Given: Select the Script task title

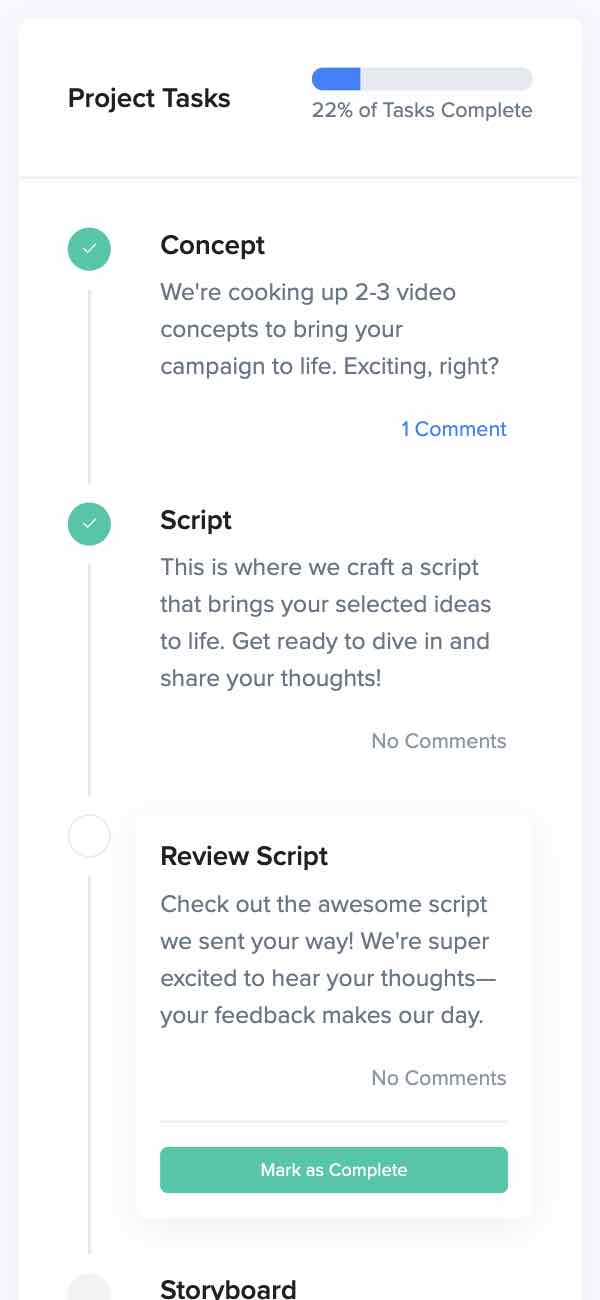Looking at the screenshot, I should (x=196, y=520).
